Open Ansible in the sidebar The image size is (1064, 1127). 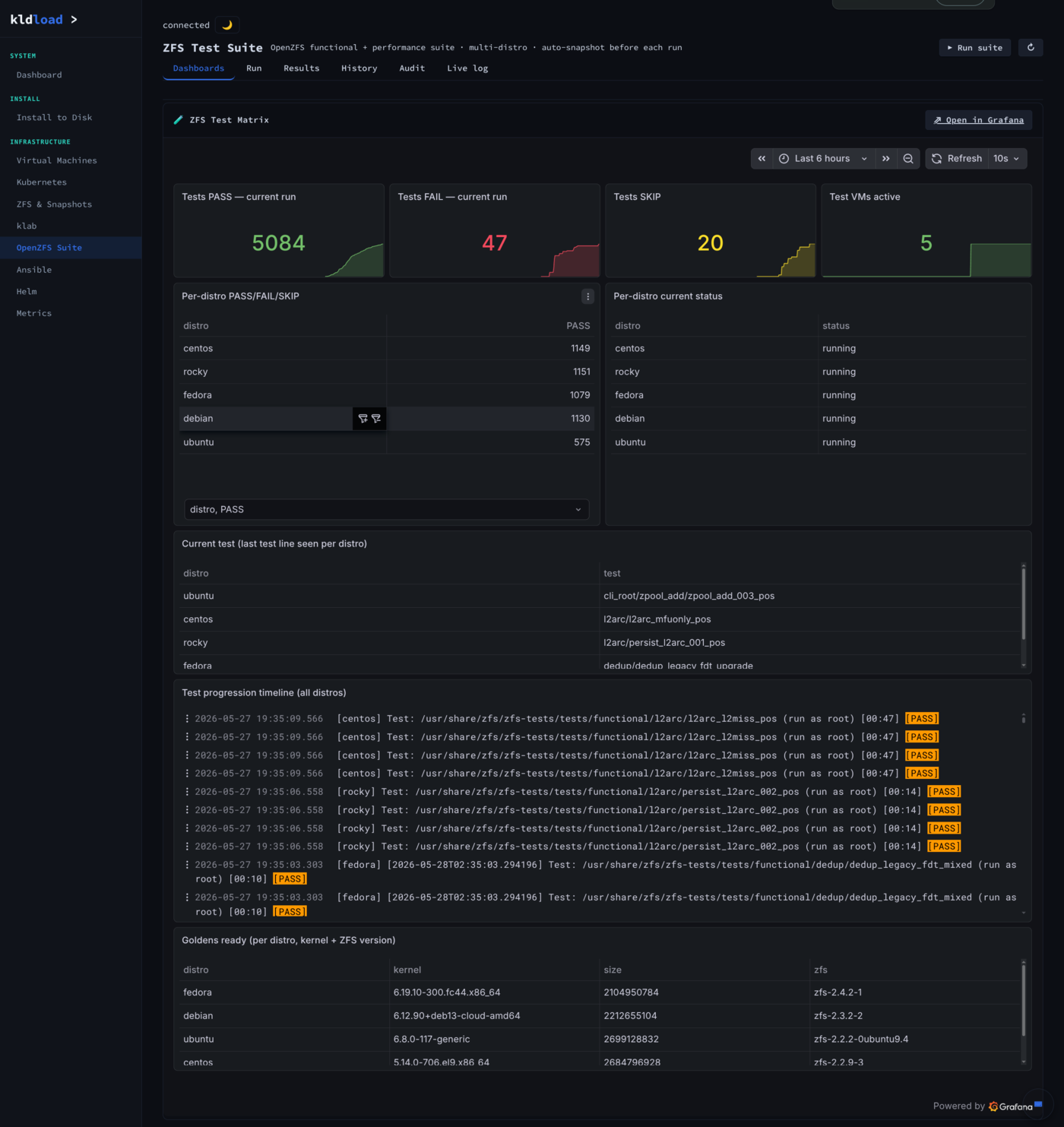pos(71,270)
